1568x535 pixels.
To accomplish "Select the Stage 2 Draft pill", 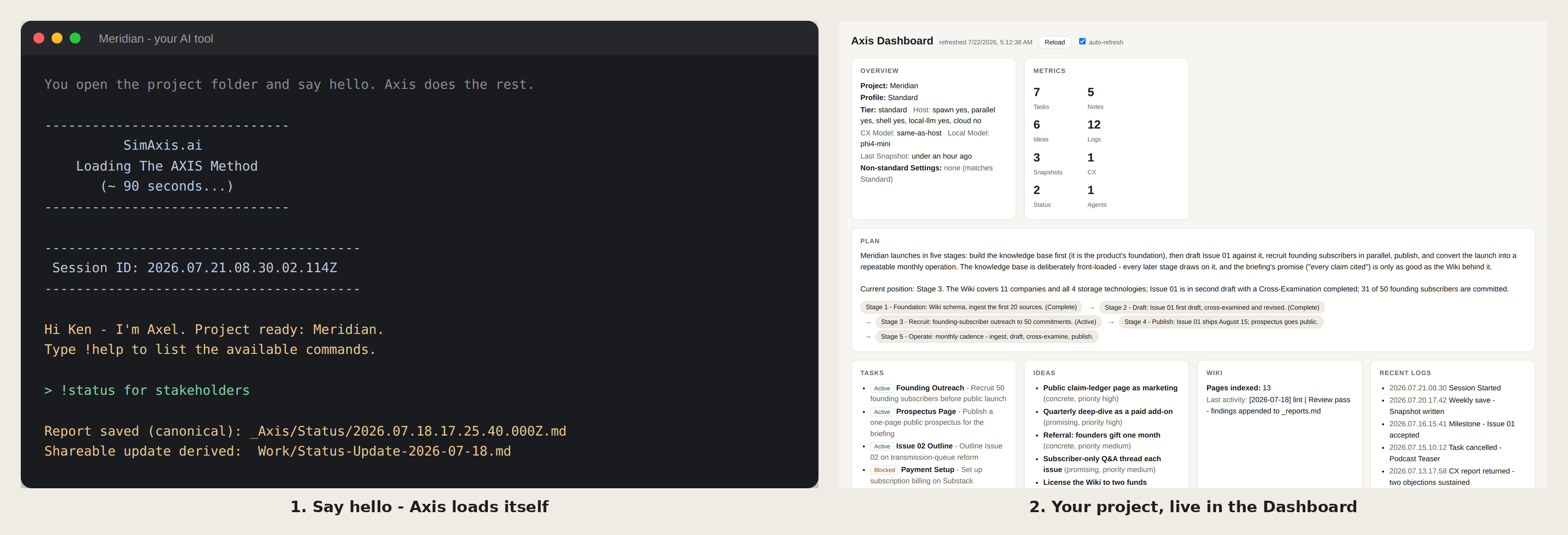I will click(x=1211, y=307).
